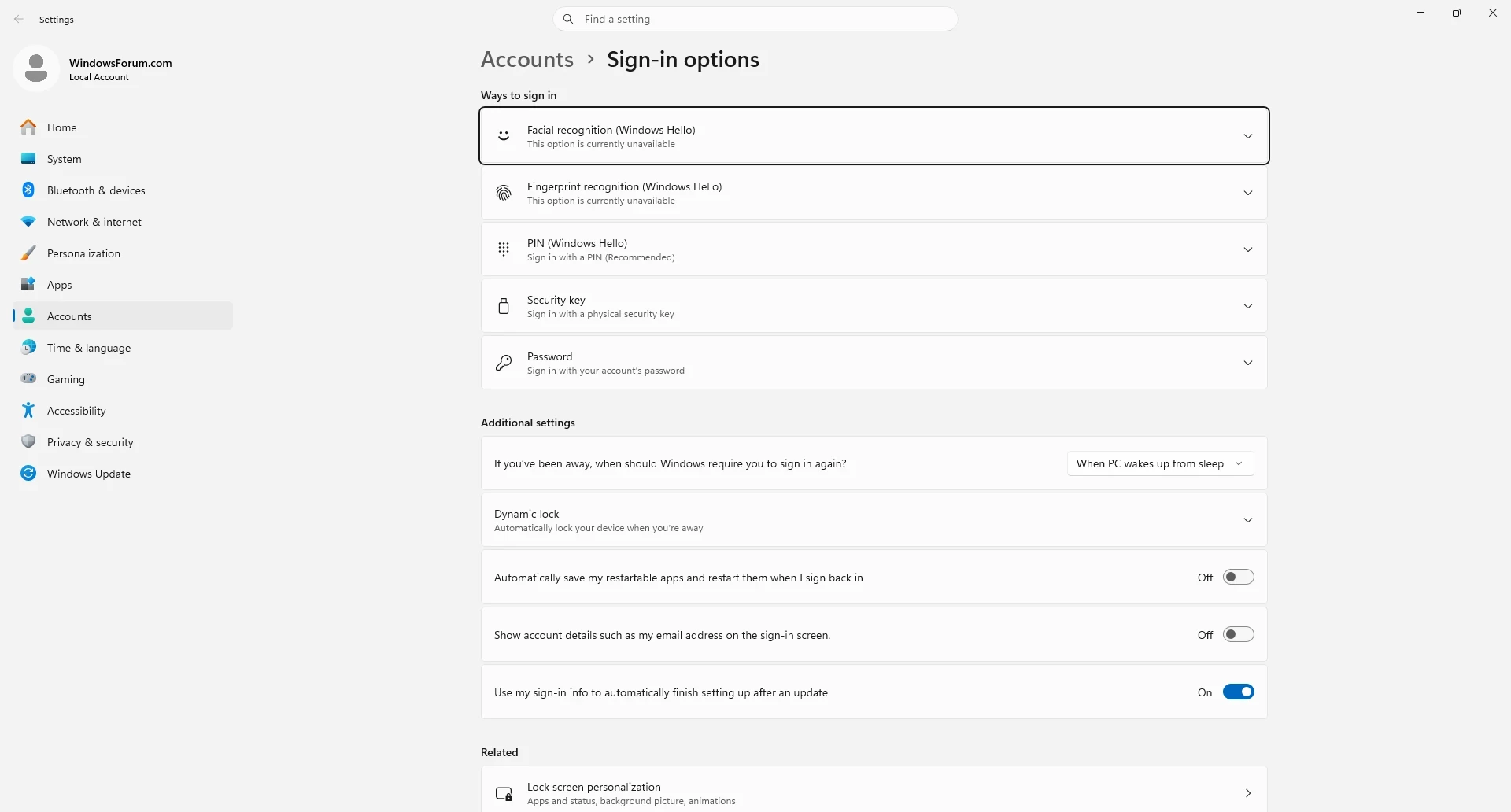The image size is (1511, 812).
Task: Click the Bluetooth icon in sidebar
Action: 28,190
